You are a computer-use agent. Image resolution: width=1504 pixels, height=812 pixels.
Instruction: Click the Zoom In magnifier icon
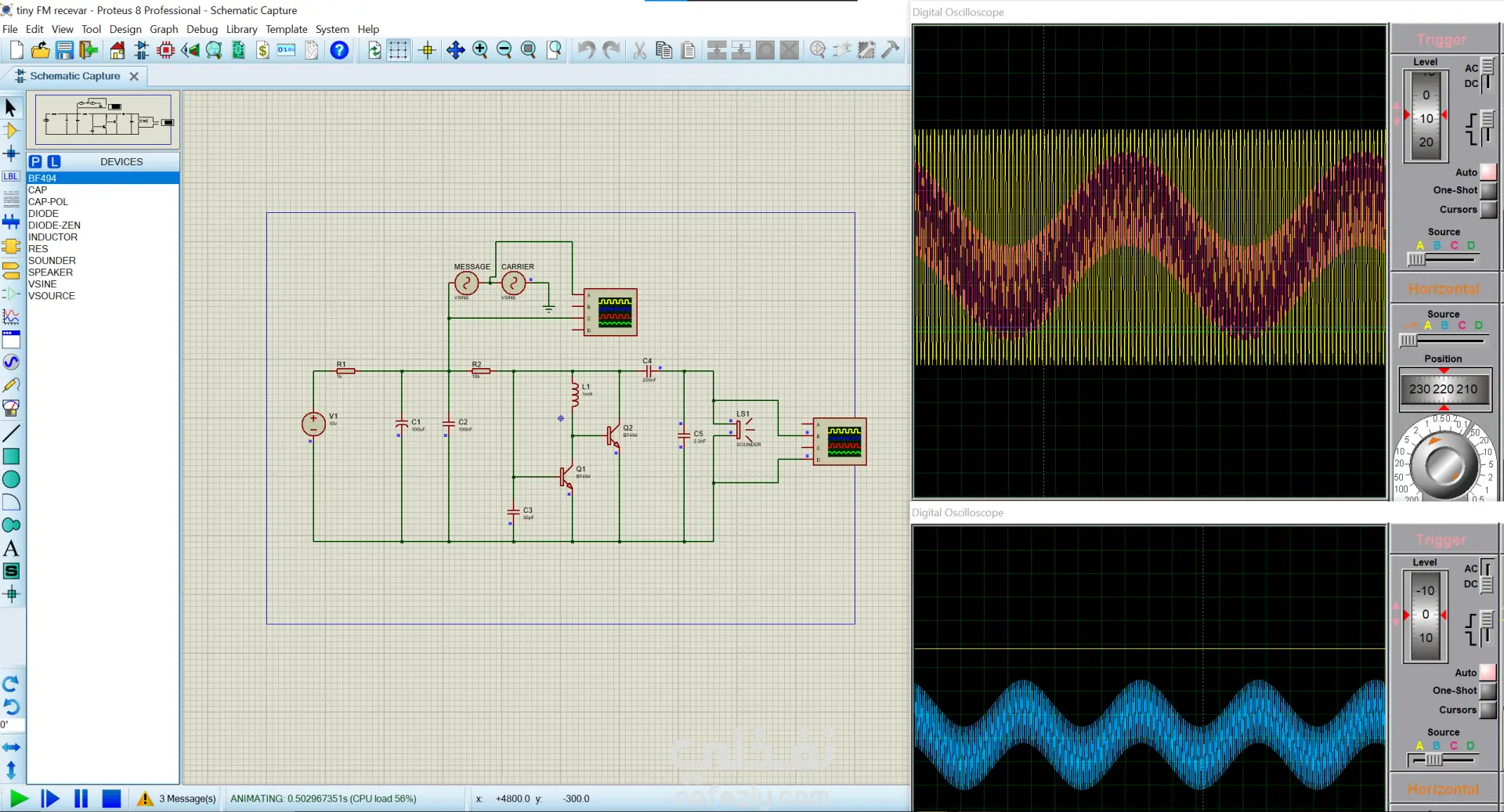(480, 50)
